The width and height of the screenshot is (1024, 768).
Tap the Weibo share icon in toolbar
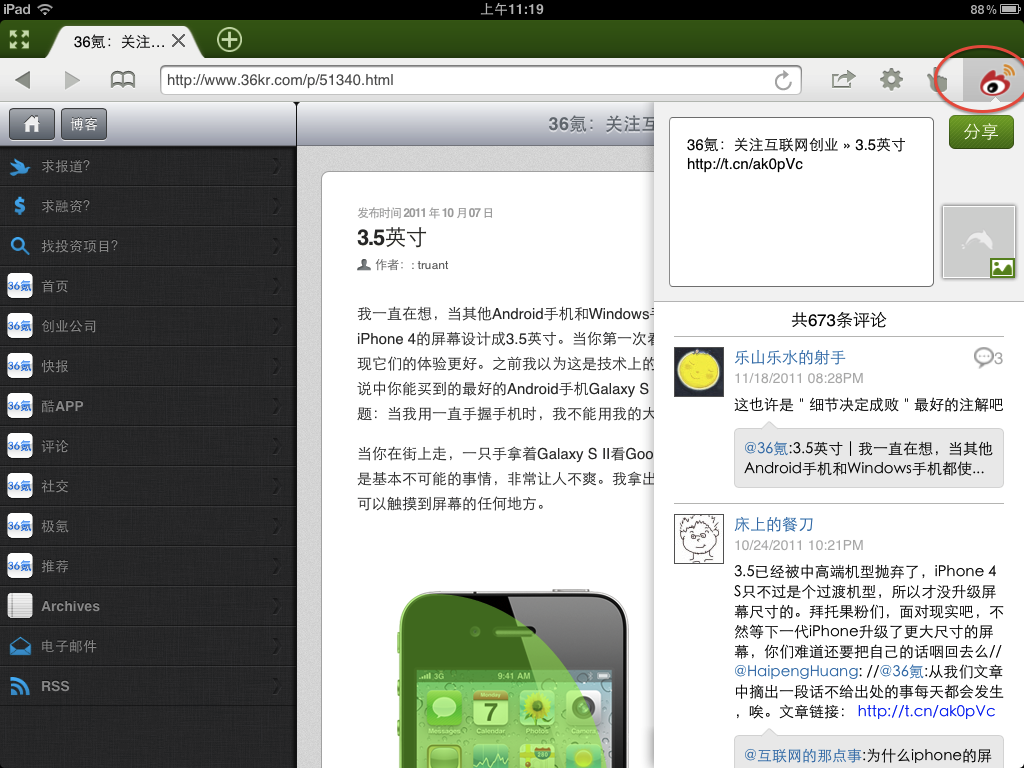[x=994, y=81]
